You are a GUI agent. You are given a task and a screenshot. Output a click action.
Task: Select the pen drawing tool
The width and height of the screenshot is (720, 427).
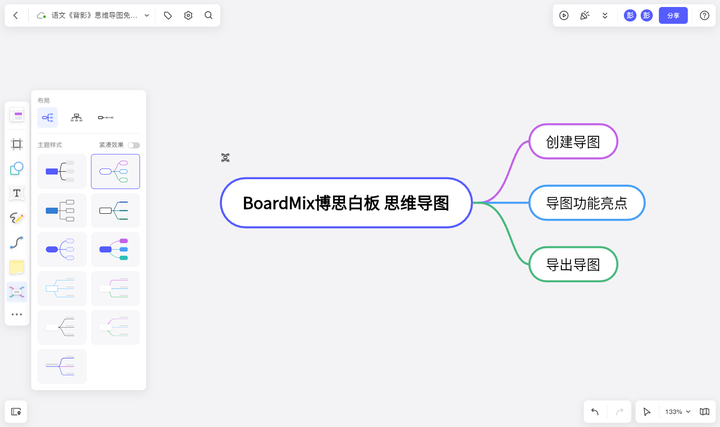click(17, 218)
